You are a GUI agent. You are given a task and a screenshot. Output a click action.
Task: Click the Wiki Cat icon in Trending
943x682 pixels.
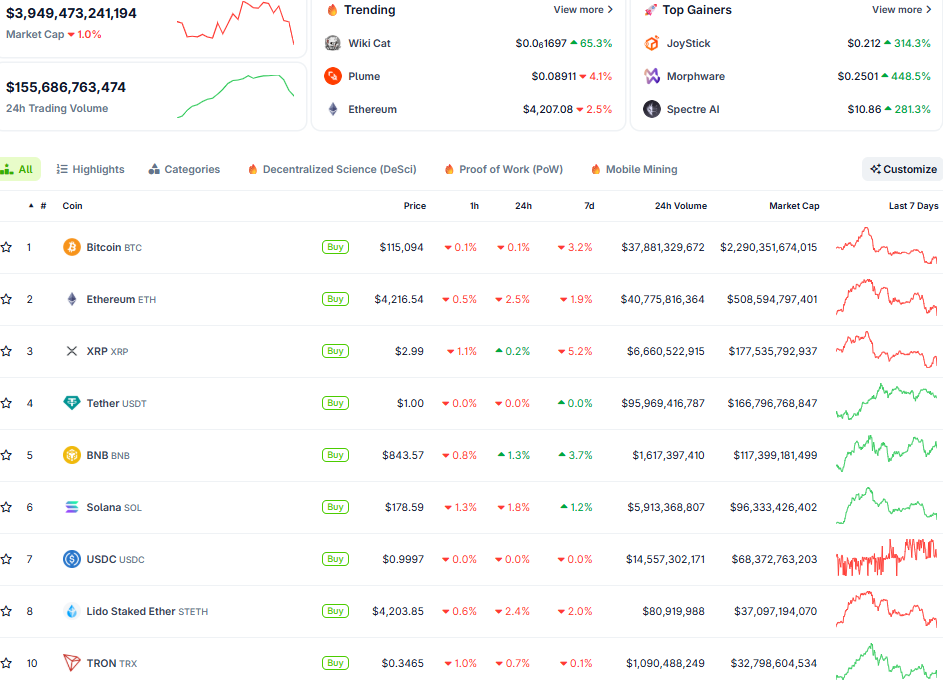(330, 43)
